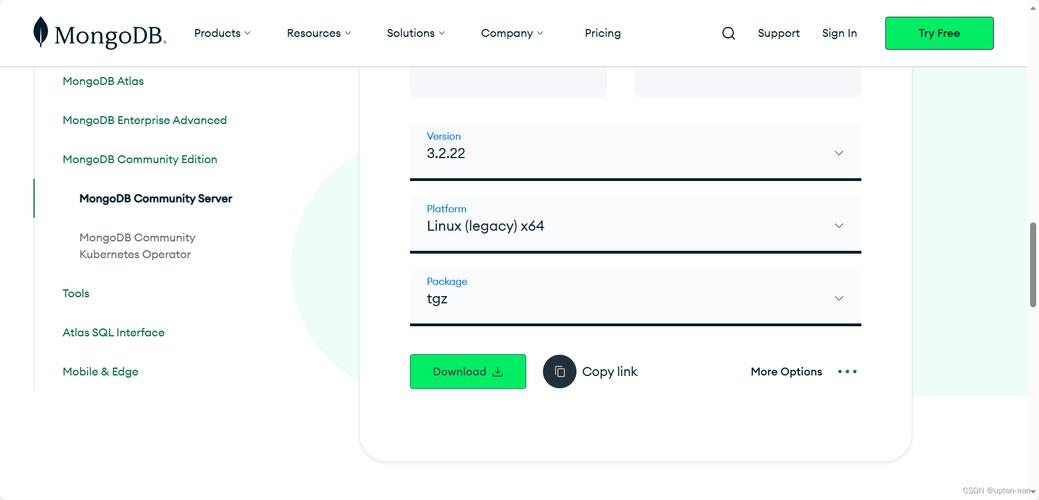Image resolution: width=1039 pixels, height=500 pixels.
Task: Open Tools in the sidebar
Action: pyautogui.click(x=76, y=293)
